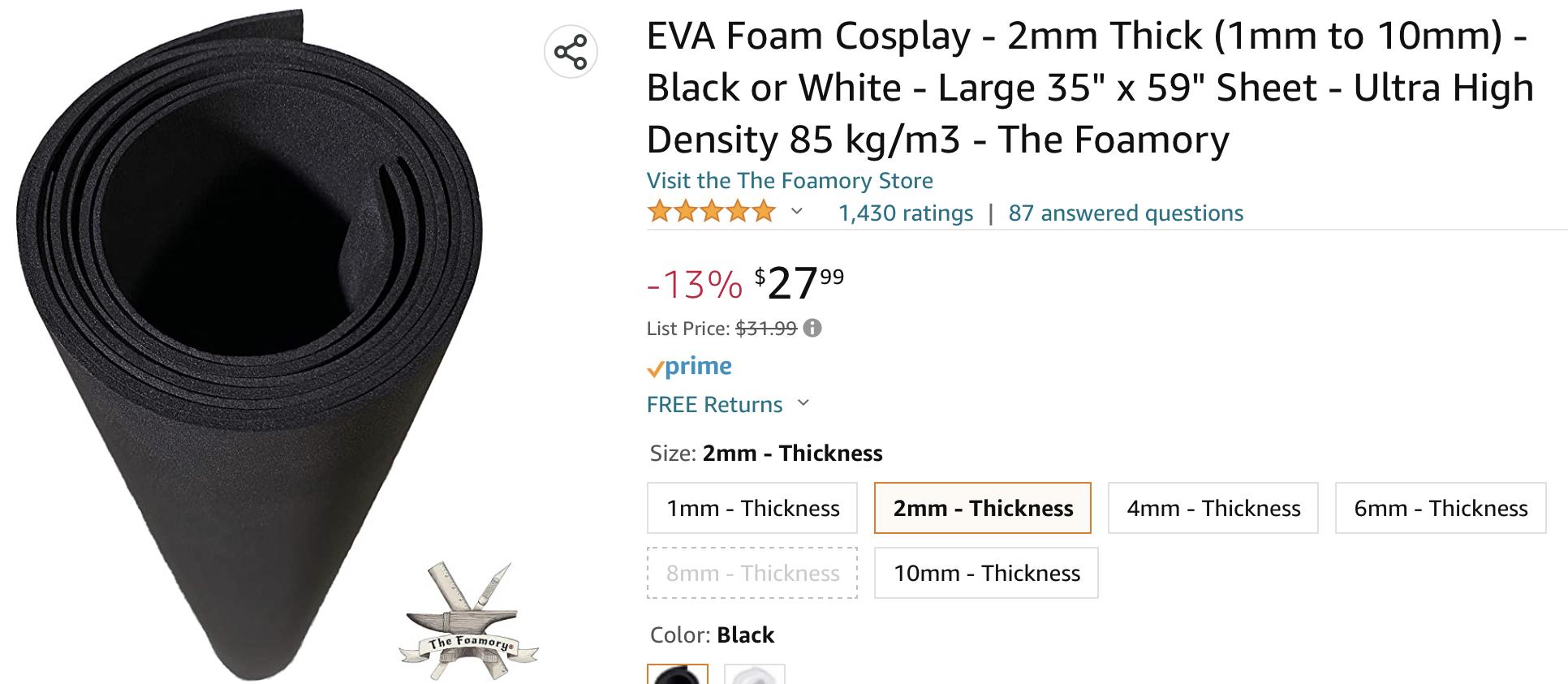This screenshot has height=684, width=1568.
Task: Click The Foamory logo on product image
Action: tap(469, 621)
